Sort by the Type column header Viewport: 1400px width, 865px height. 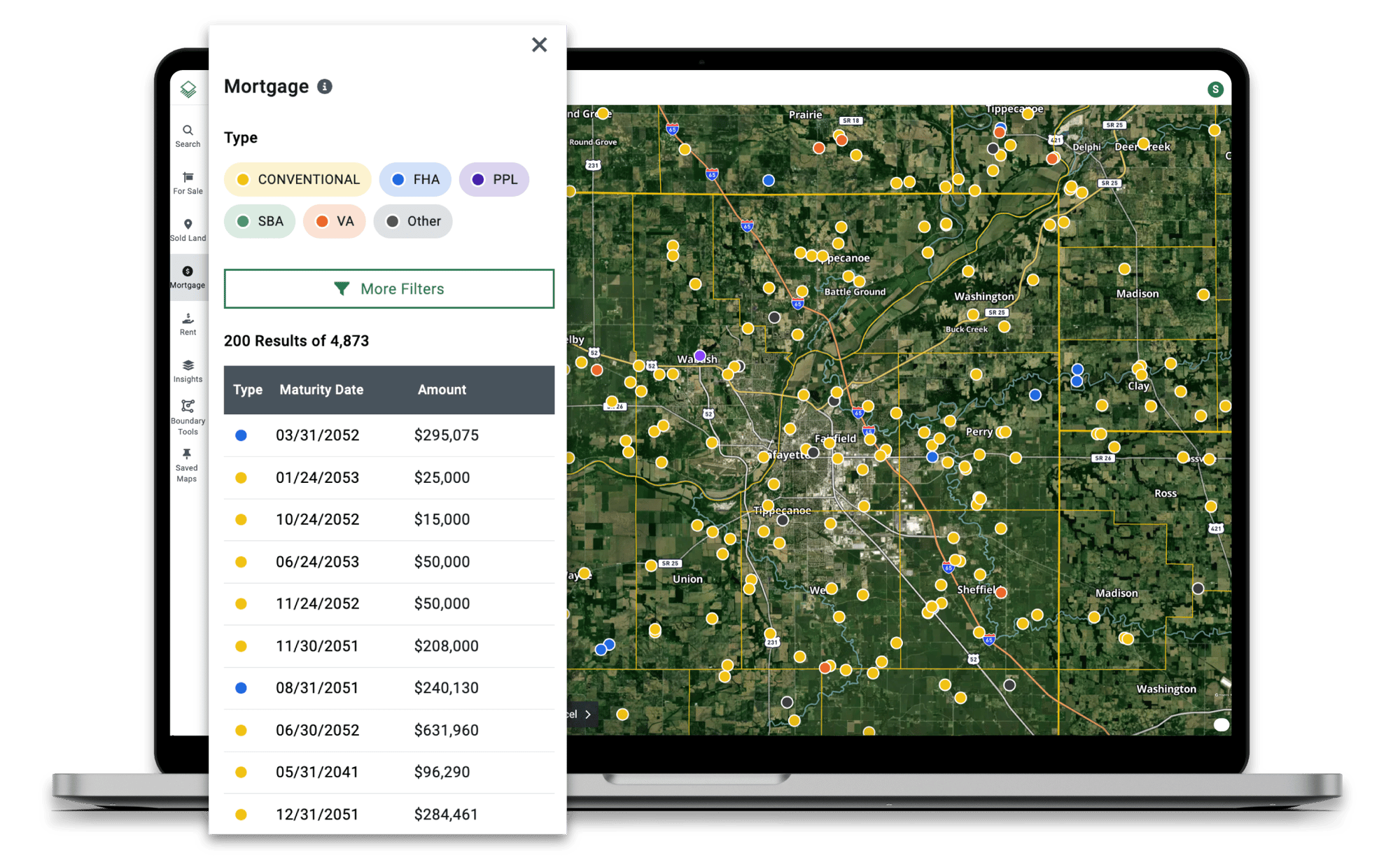(248, 390)
